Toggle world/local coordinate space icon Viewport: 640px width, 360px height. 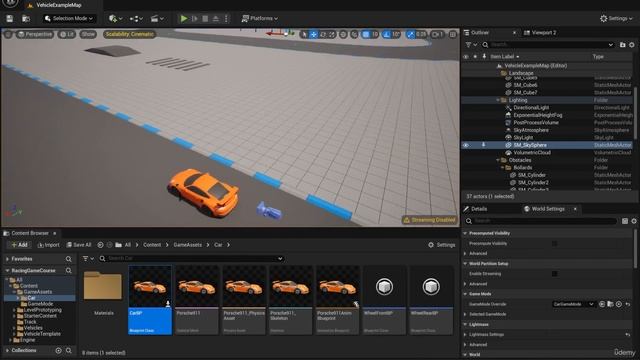click(x=343, y=35)
